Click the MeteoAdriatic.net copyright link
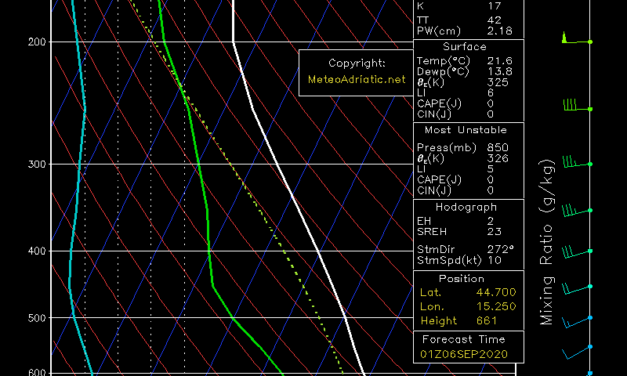The image size is (627, 376). [356, 79]
